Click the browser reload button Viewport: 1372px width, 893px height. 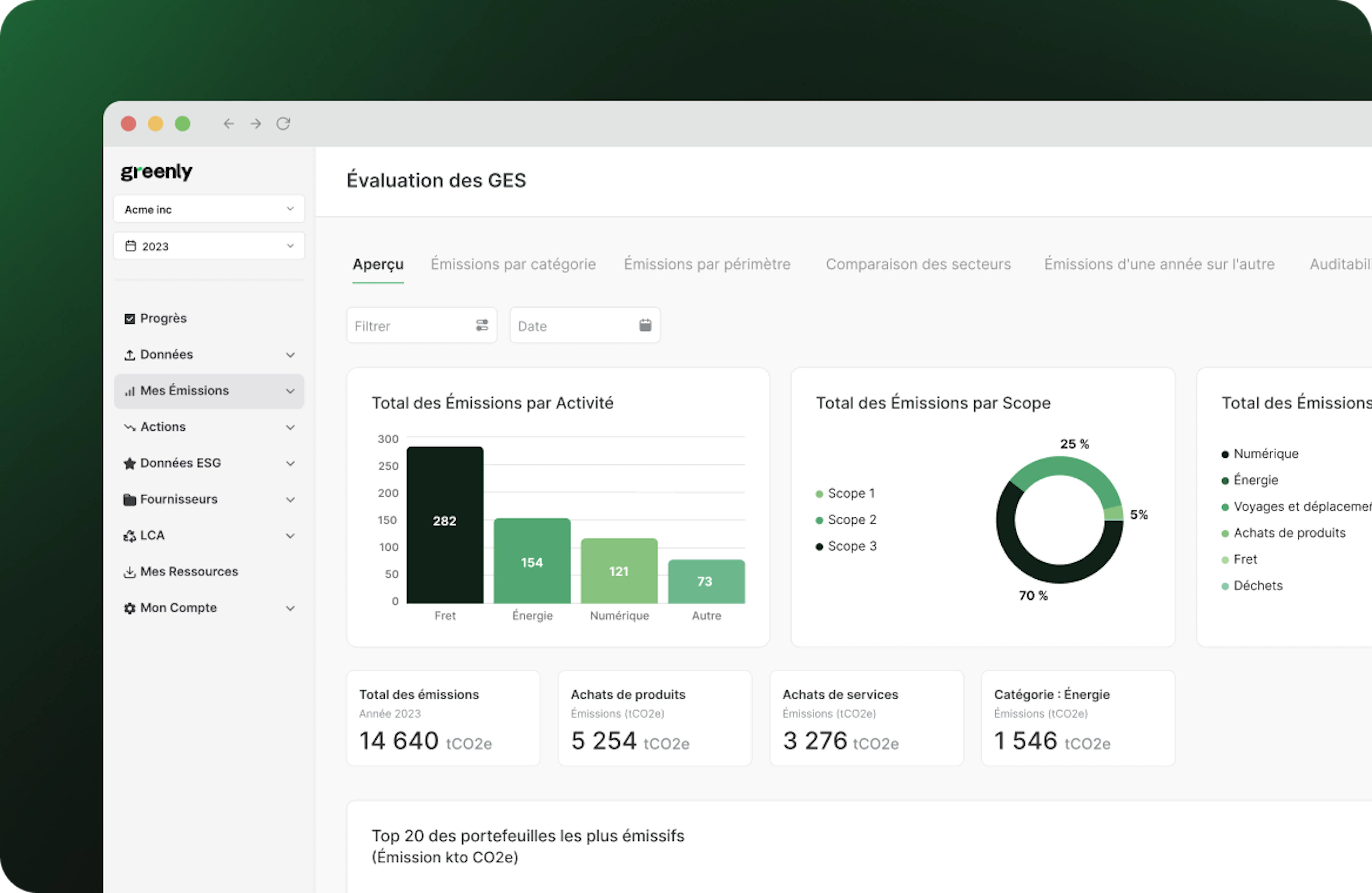tap(283, 123)
